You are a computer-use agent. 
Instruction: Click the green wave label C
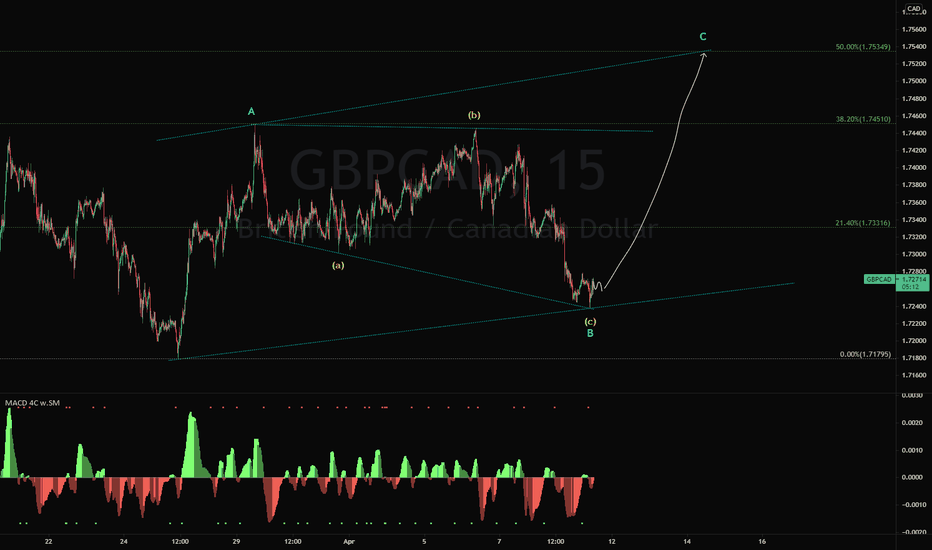[x=703, y=37]
